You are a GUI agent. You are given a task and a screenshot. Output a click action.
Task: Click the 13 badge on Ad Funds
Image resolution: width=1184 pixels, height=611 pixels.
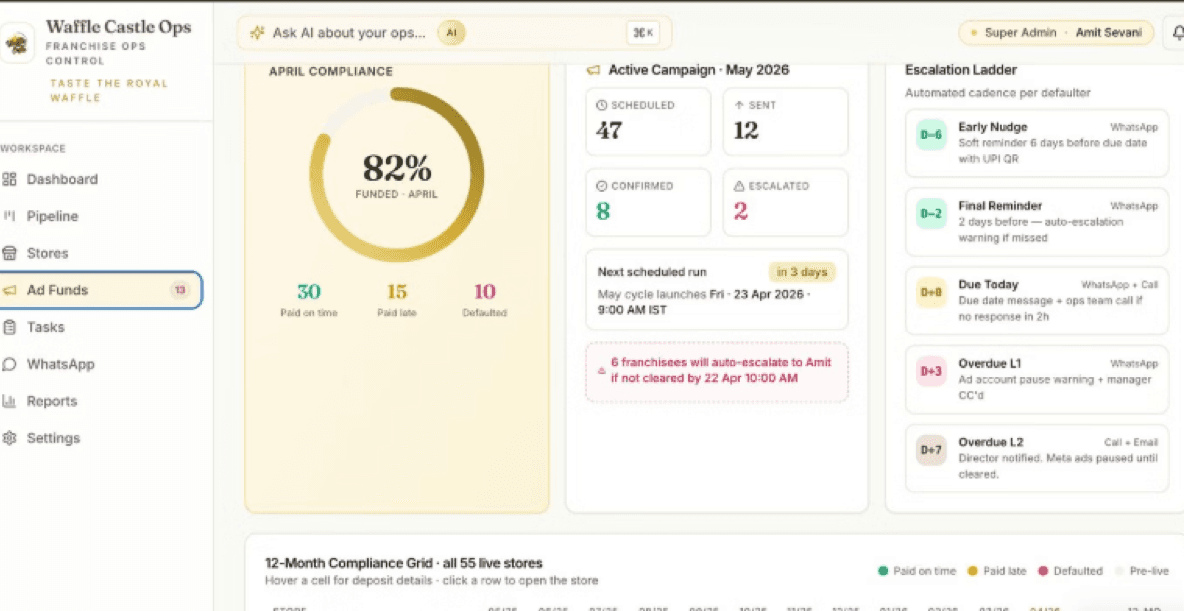coord(180,290)
